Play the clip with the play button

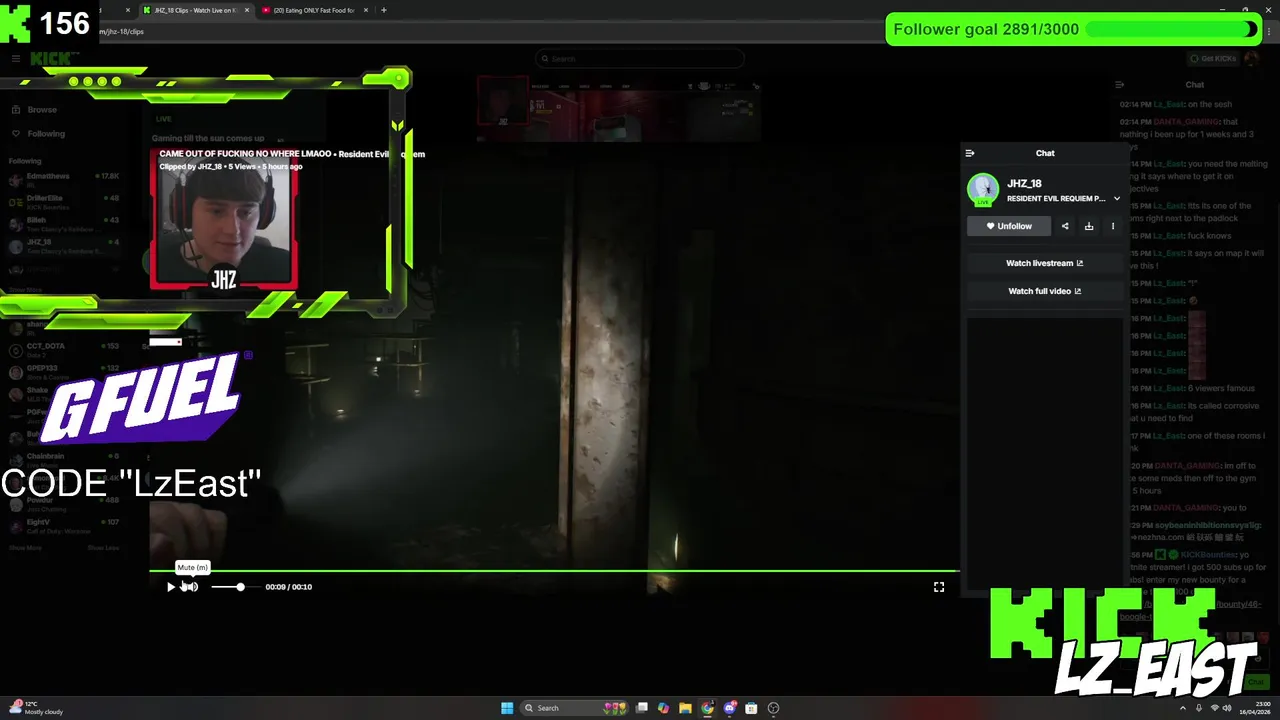click(x=171, y=587)
